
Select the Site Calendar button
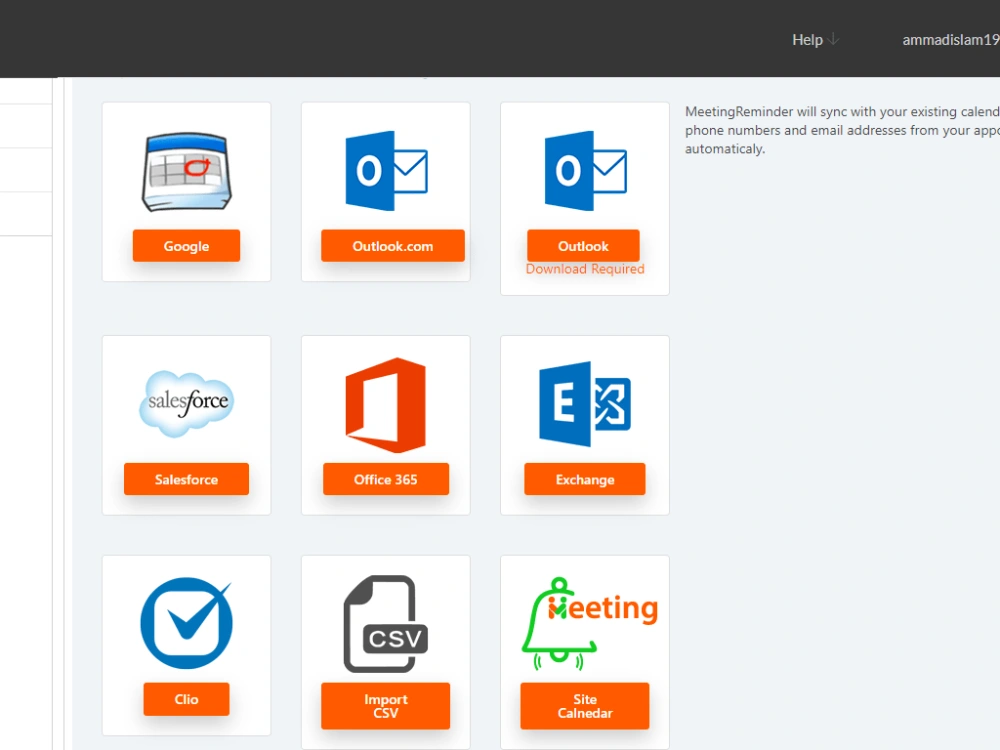(x=585, y=706)
